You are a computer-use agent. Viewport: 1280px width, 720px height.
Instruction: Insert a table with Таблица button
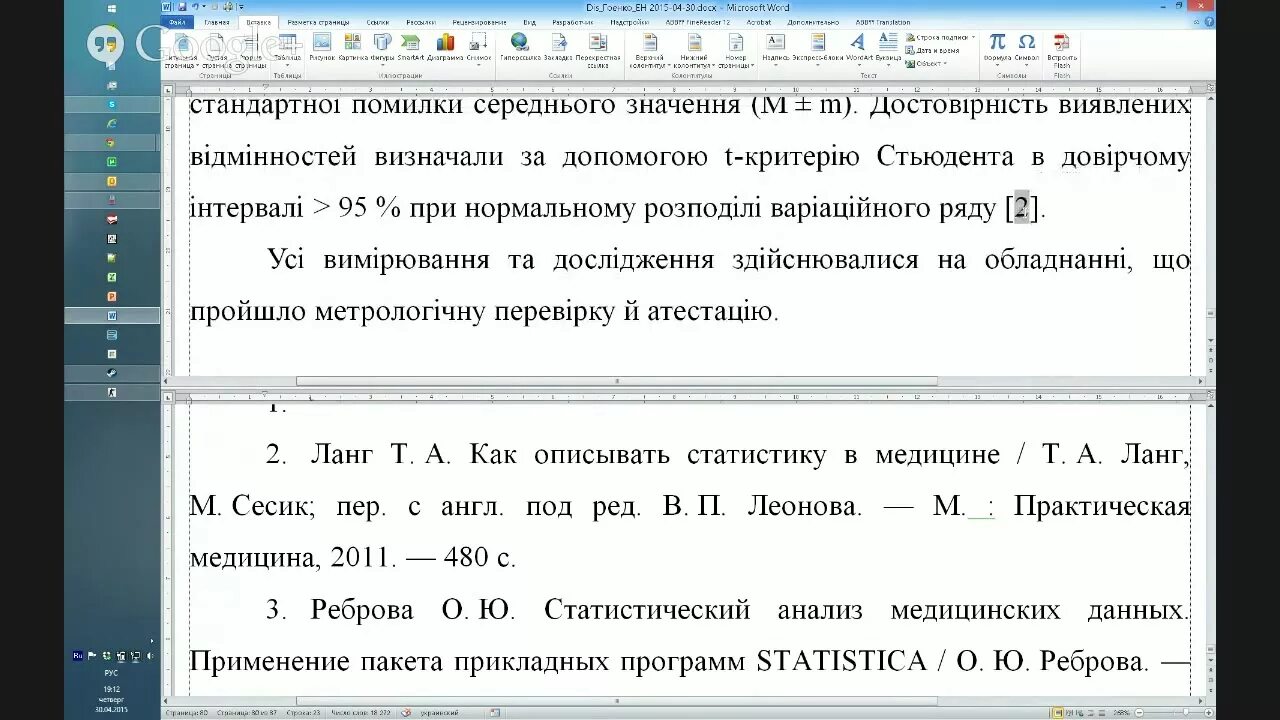click(287, 50)
